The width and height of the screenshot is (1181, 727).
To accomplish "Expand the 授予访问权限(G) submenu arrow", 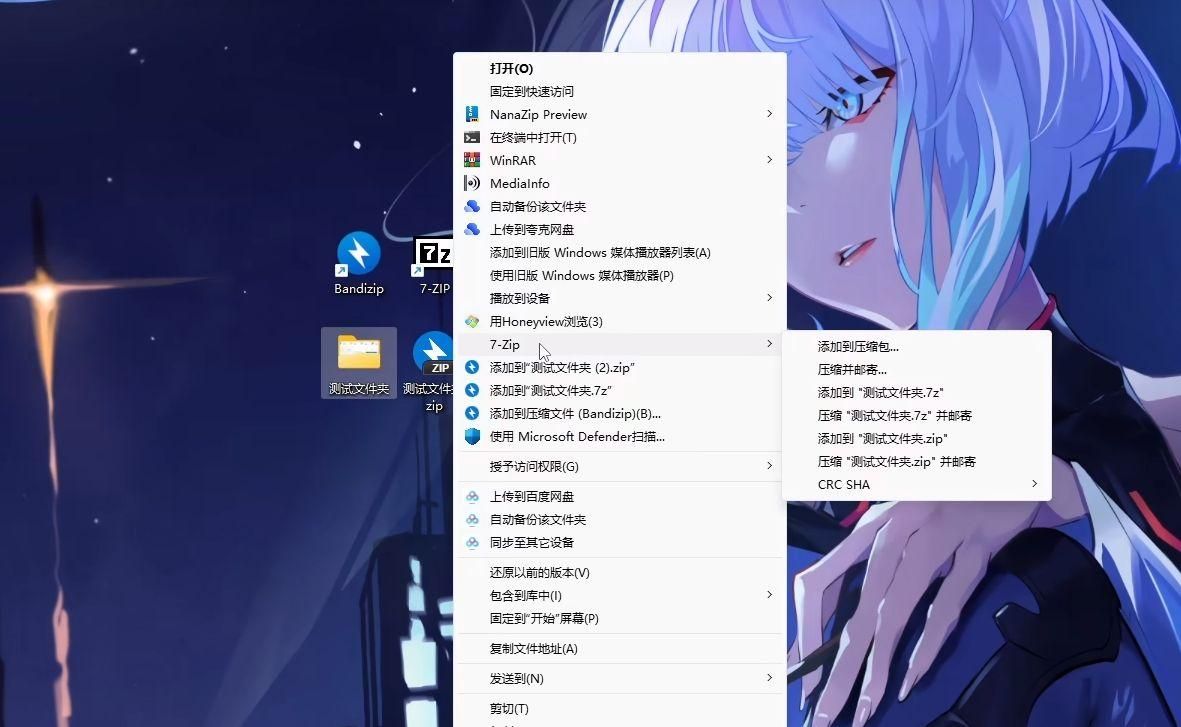I will (769, 466).
